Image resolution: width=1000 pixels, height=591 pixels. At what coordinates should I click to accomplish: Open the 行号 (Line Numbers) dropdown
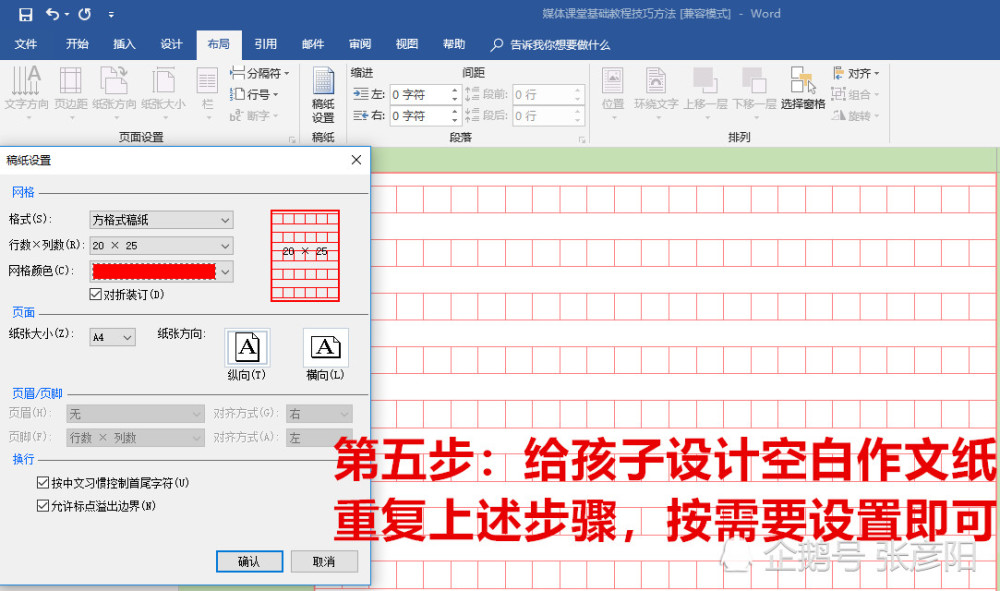pyautogui.click(x=254, y=94)
